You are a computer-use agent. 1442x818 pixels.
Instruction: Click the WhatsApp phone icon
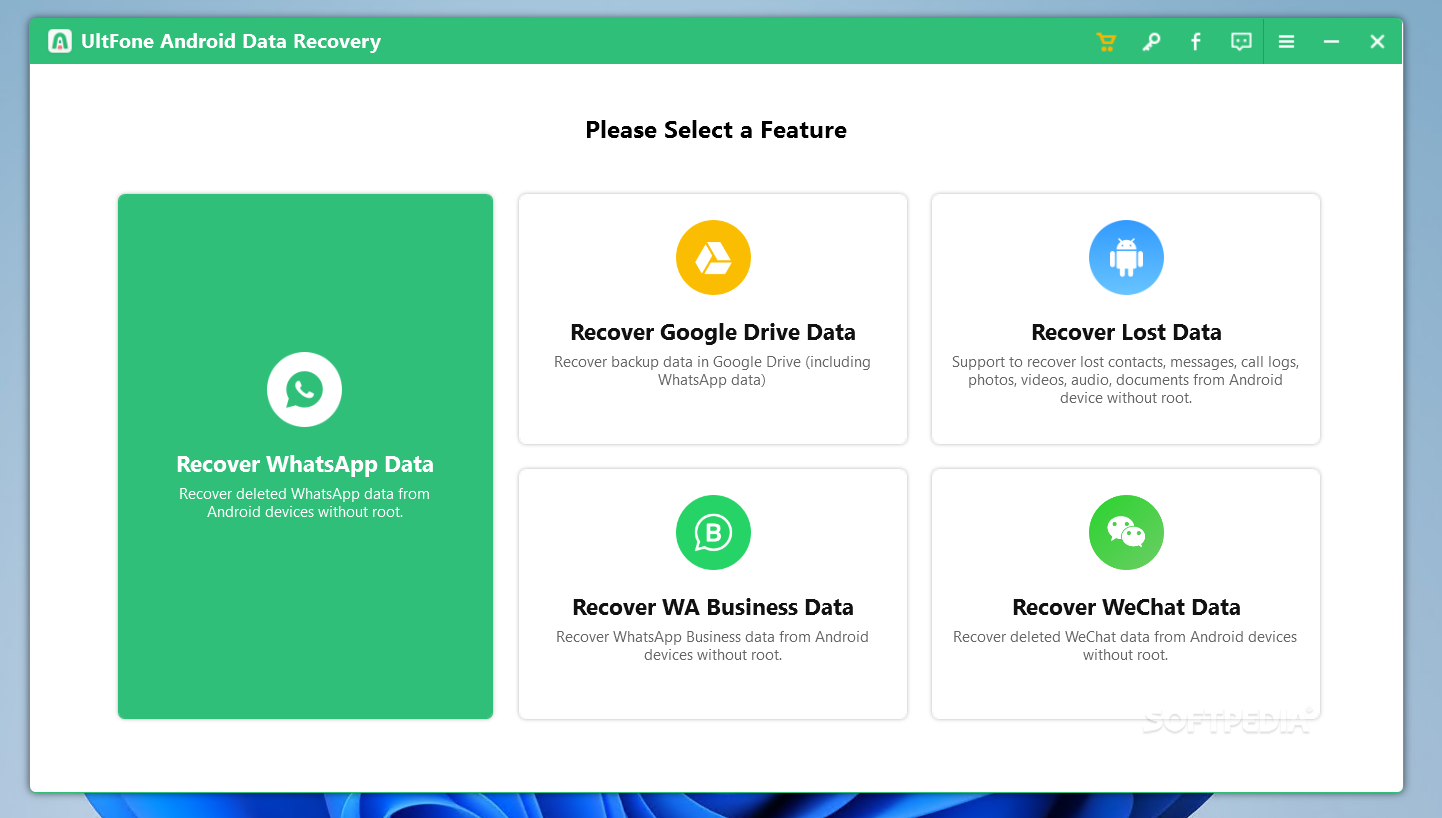[304, 389]
